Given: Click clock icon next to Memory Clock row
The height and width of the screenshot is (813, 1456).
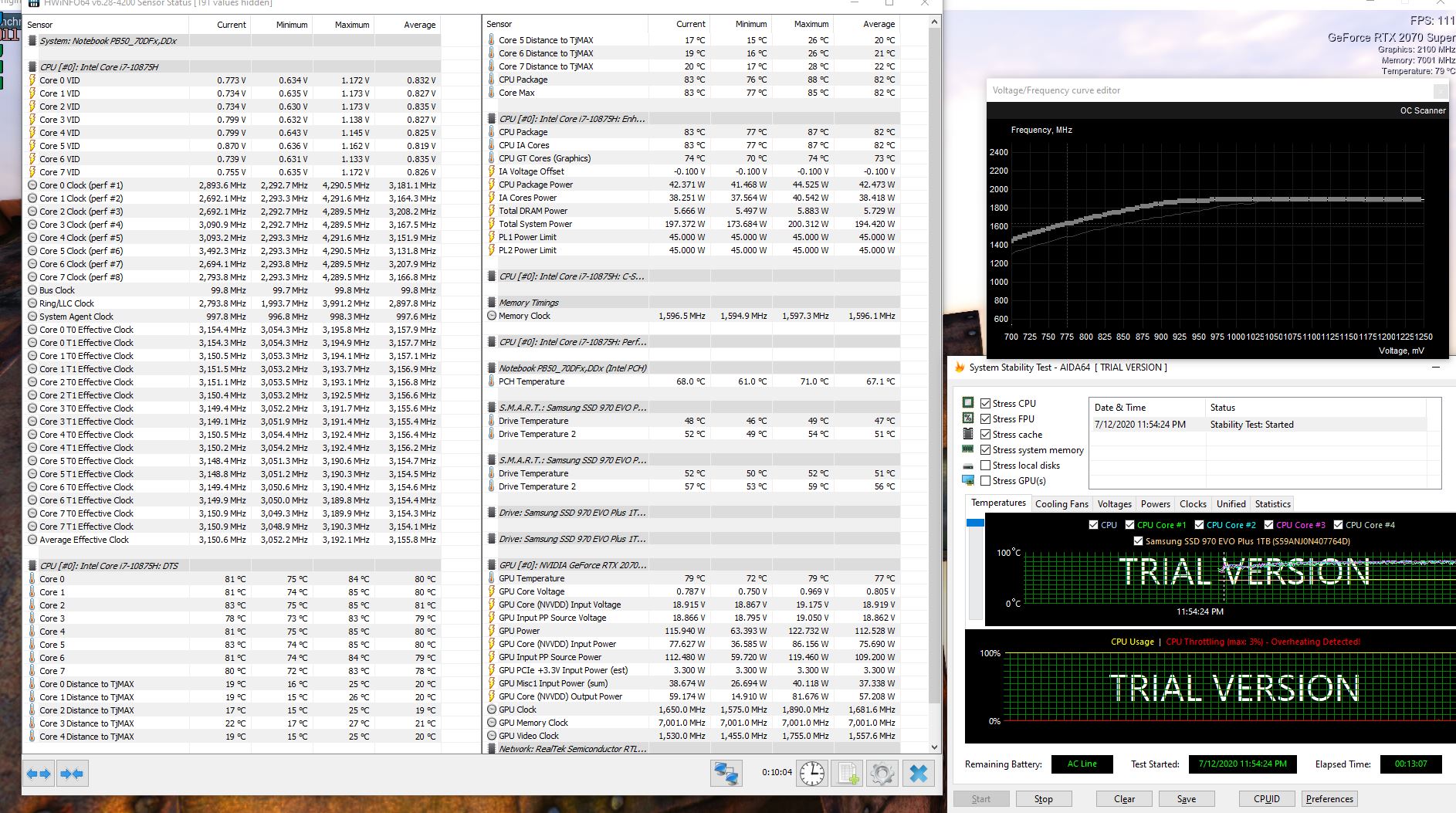Looking at the screenshot, I should (x=492, y=316).
